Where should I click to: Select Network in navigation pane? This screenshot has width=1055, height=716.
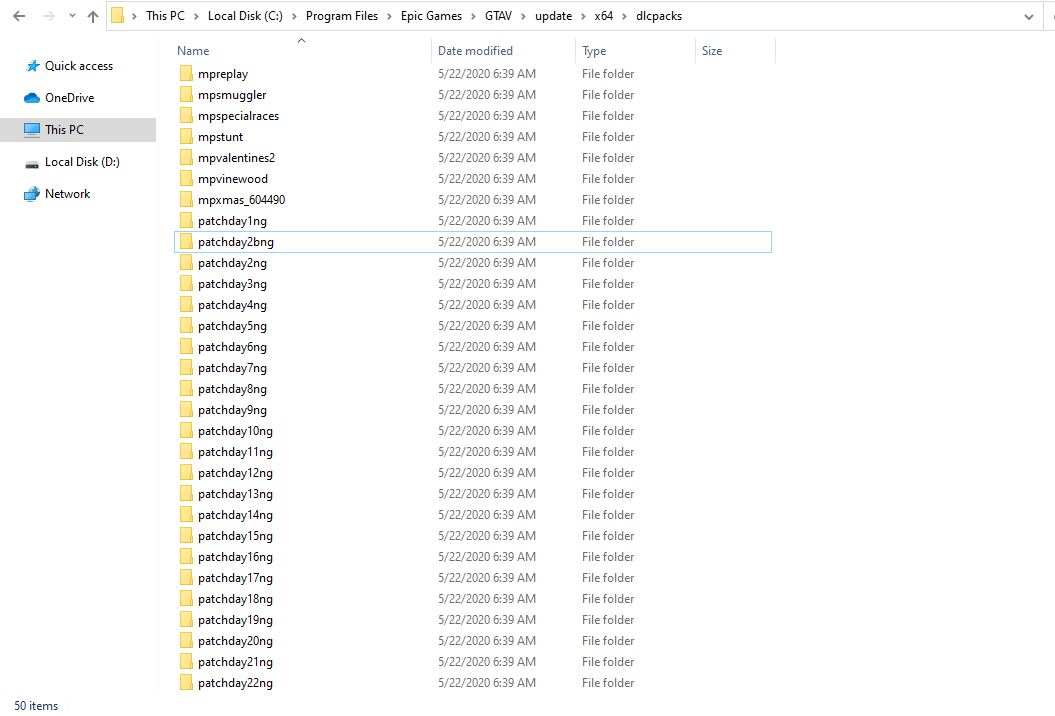[78, 194]
